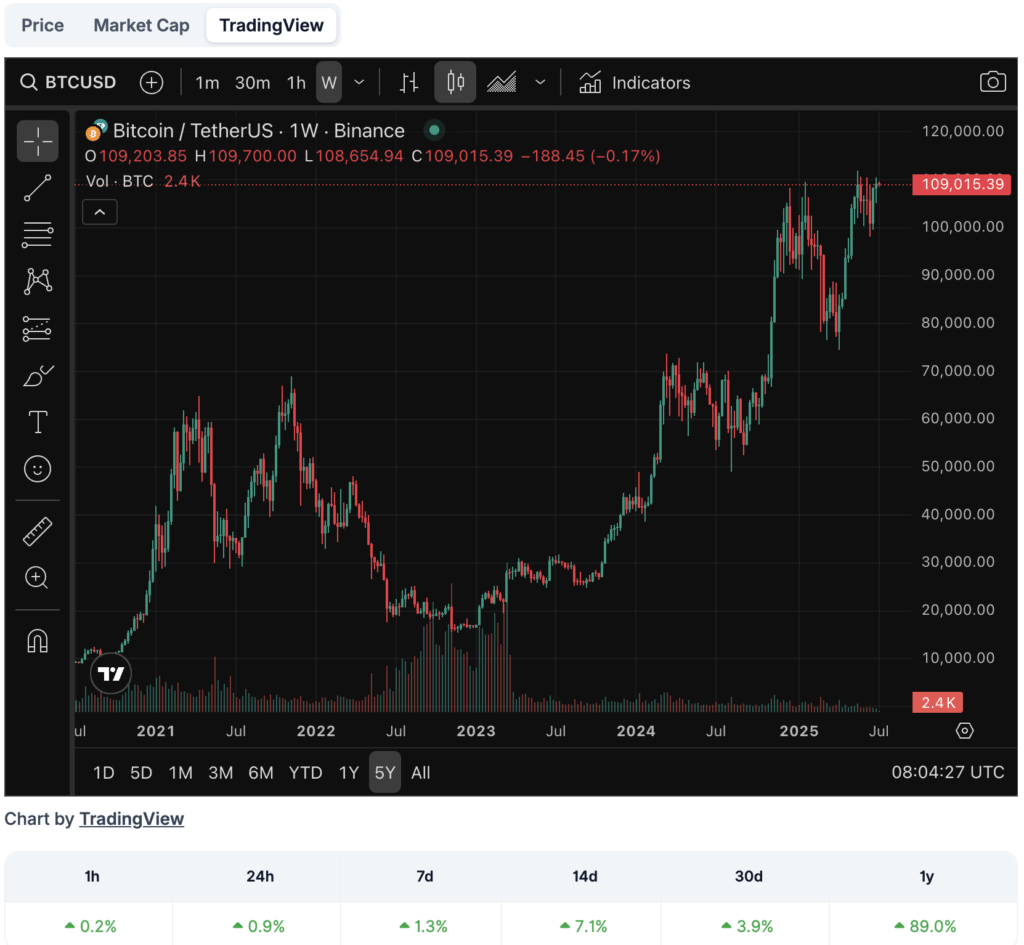Click the Bitcoin / TetherUS chart title
This screenshot has height=945, width=1024.
click(x=259, y=131)
